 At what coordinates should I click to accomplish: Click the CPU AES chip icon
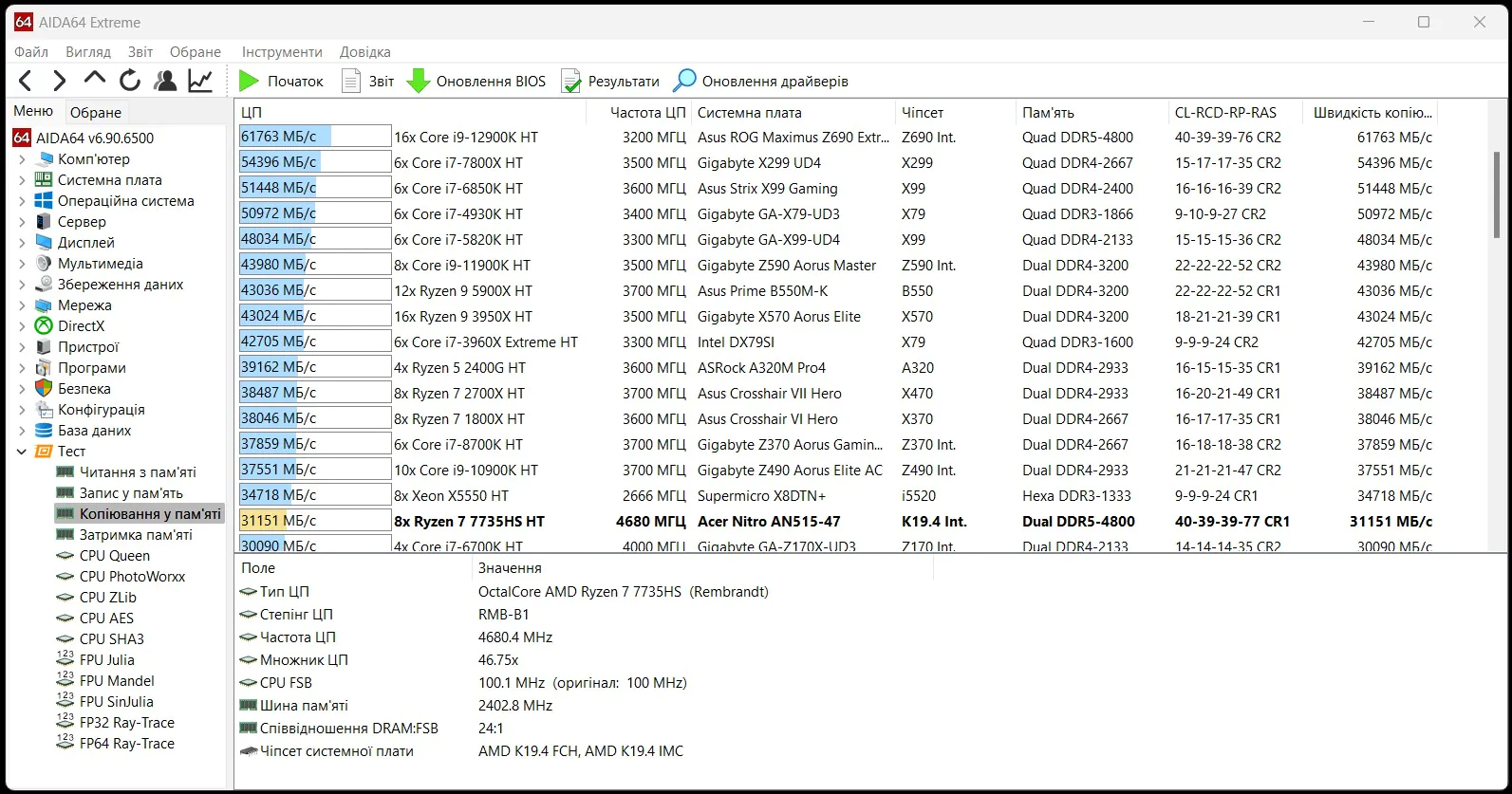[x=65, y=619]
